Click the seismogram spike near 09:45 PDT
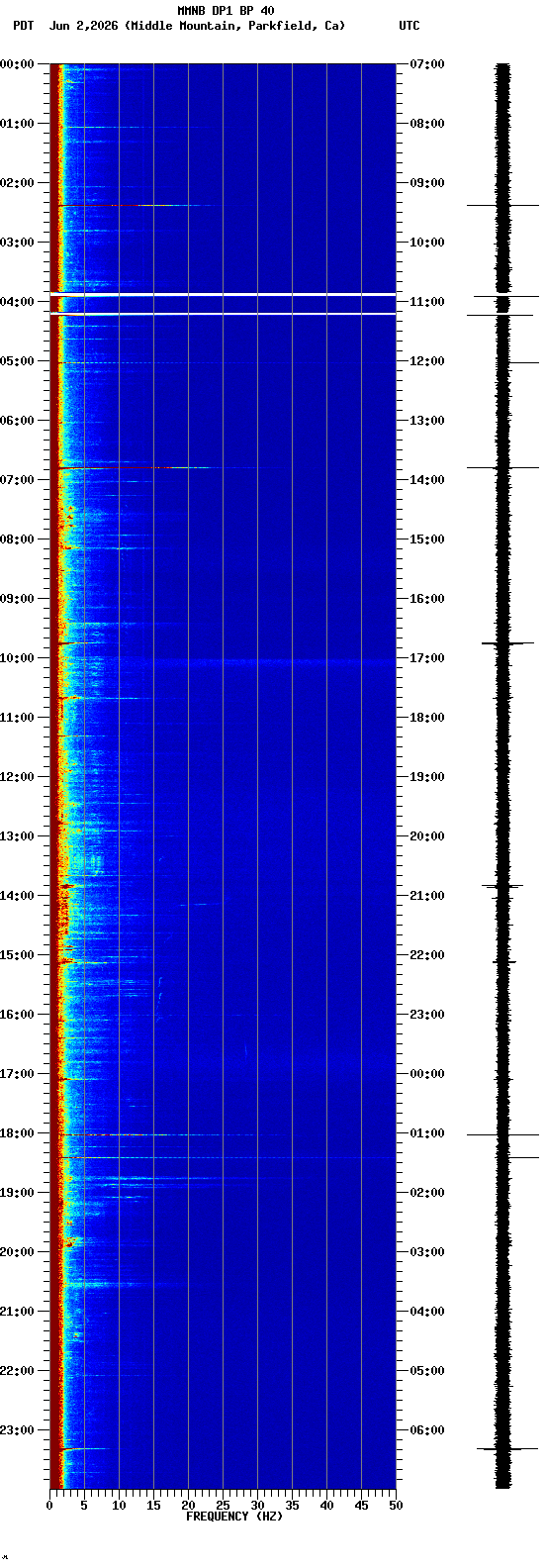Image resolution: width=546 pixels, height=1568 pixels. point(507,643)
